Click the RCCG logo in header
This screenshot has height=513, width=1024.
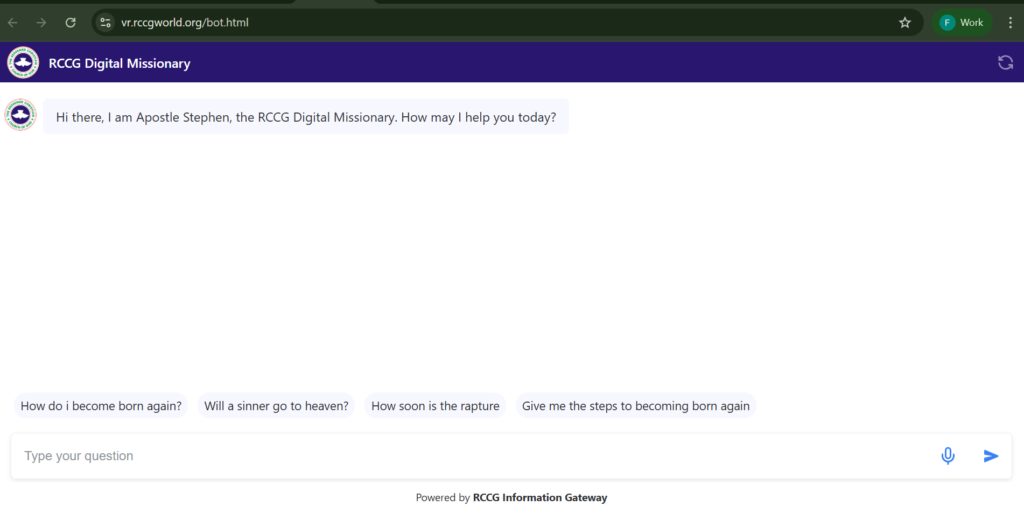click(x=23, y=63)
